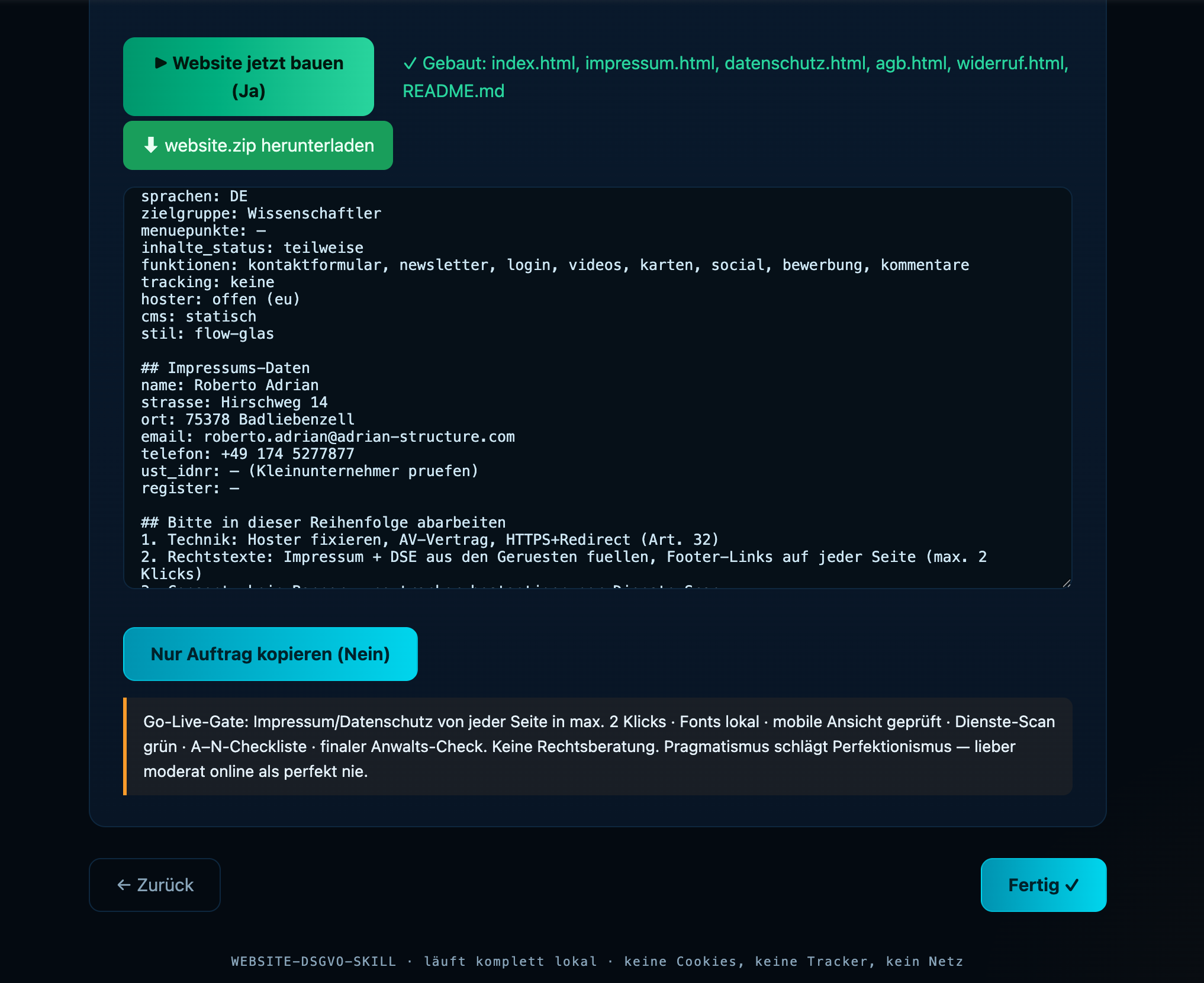Finish with the Fertig button
This screenshot has width=1204, height=983.
pyautogui.click(x=1044, y=885)
